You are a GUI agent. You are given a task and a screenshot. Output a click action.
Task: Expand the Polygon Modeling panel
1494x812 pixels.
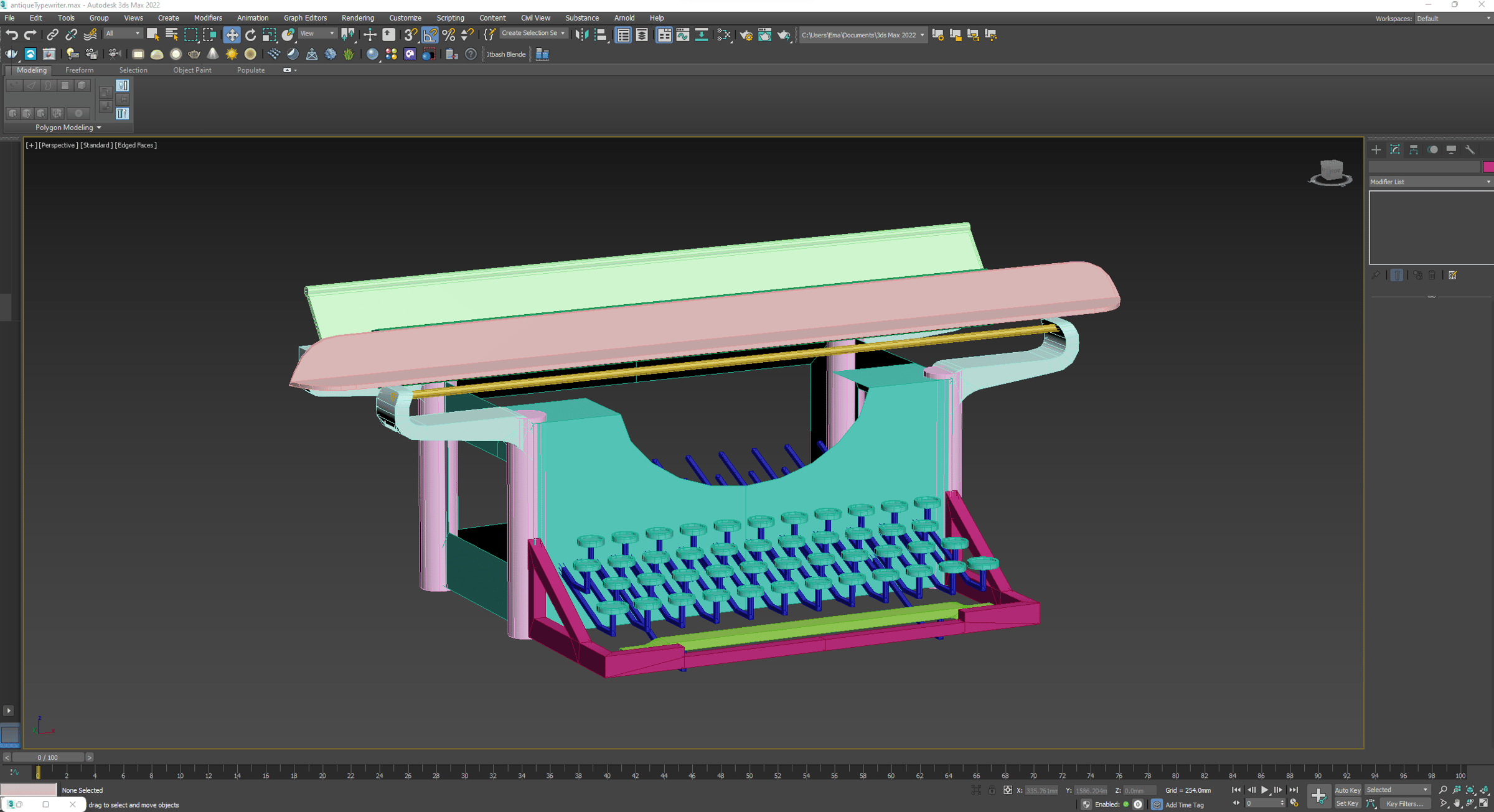coord(68,128)
